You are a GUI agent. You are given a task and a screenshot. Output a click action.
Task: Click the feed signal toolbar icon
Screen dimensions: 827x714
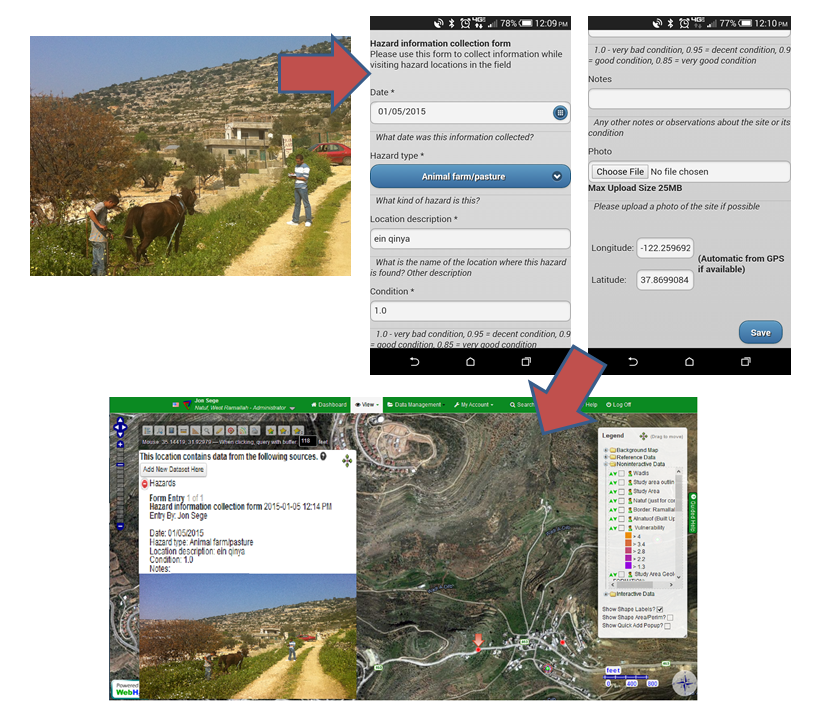[x=243, y=430]
